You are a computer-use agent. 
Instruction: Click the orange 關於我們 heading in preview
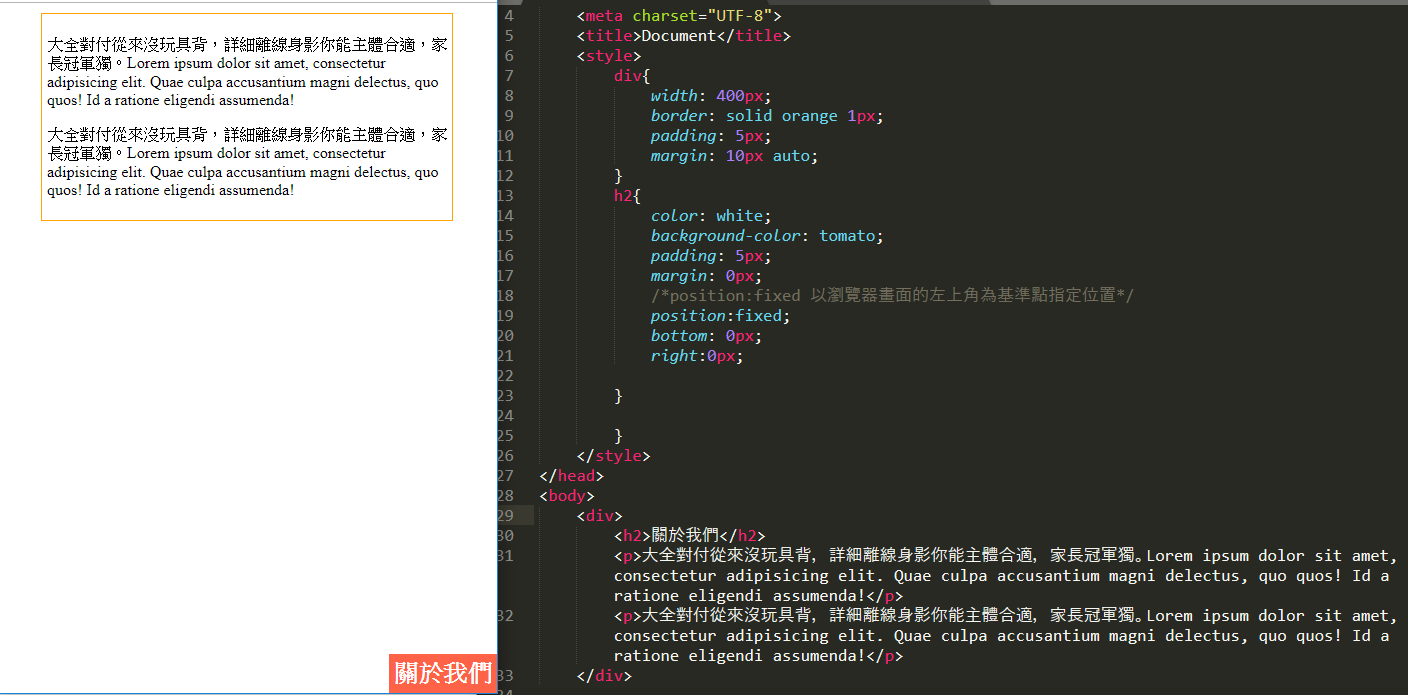click(x=443, y=673)
